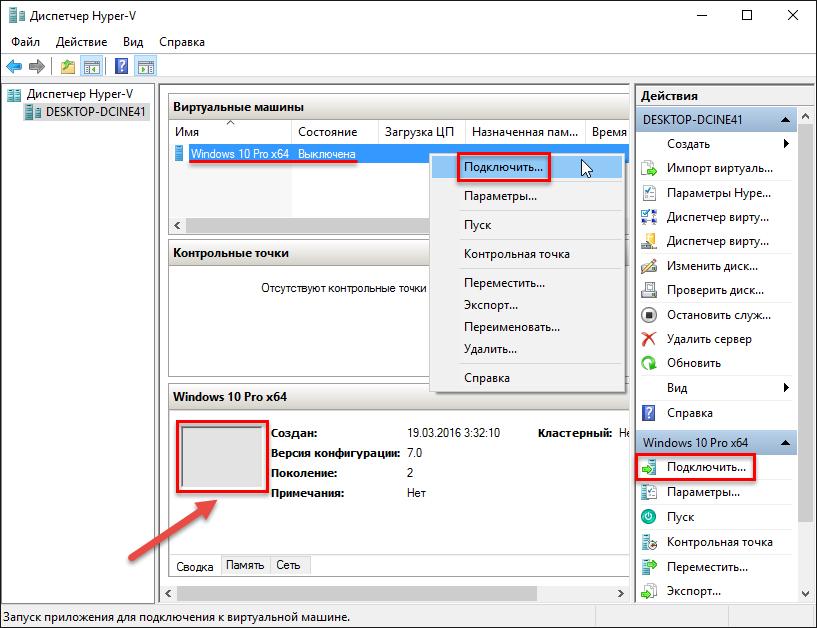Click the Help icon in Actions pane

[649, 413]
